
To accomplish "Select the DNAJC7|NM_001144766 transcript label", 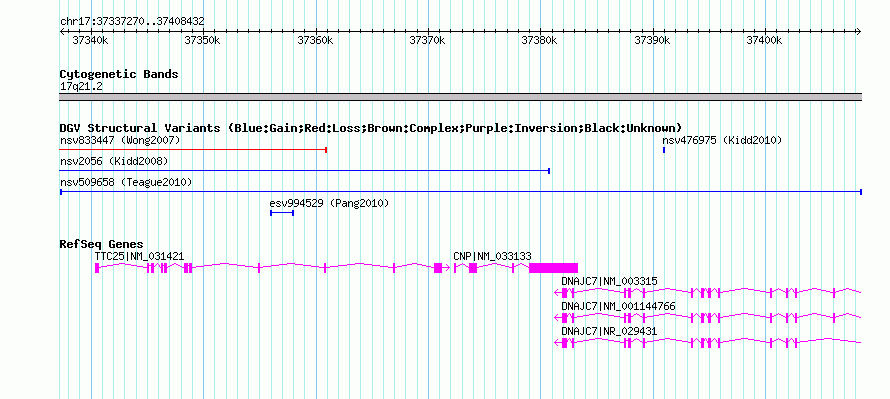I will tap(618, 306).
